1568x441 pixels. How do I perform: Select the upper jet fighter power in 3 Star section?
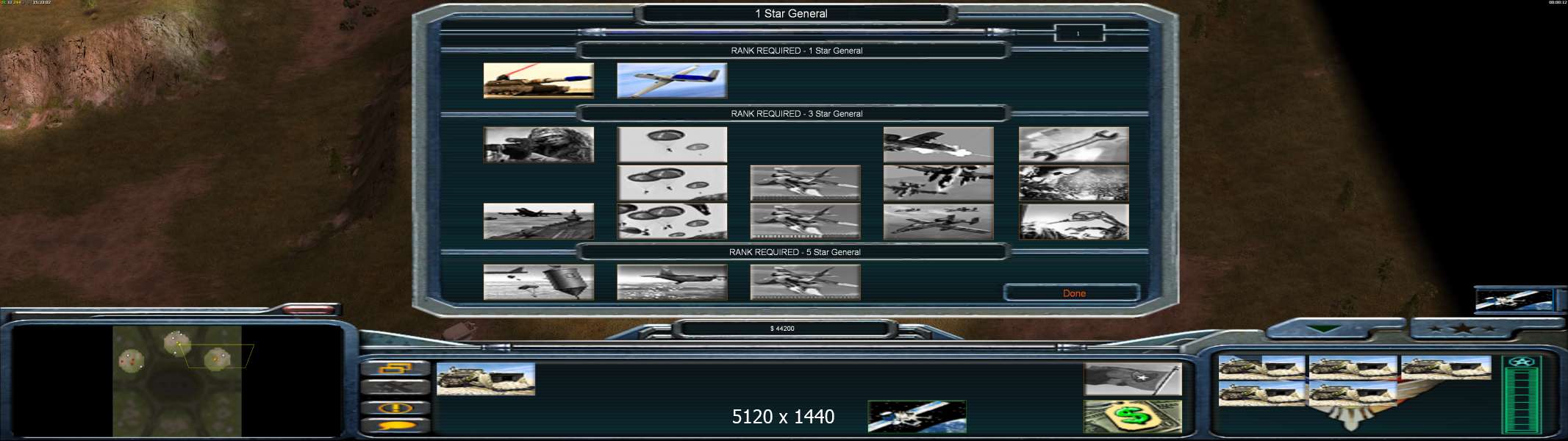click(x=805, y=183)
